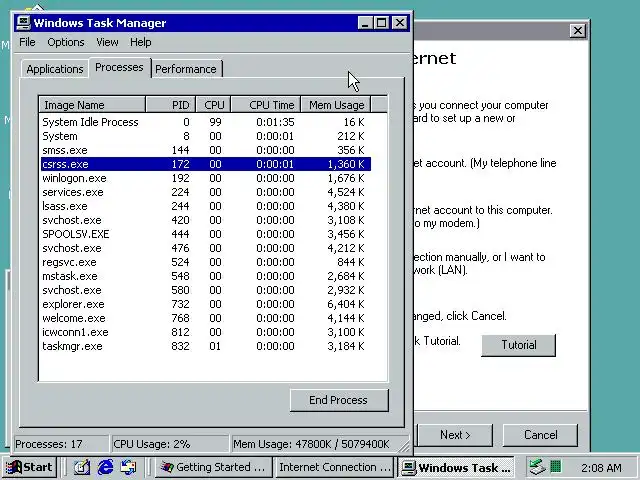Select welcome.exe process
Screen dimensions: 640x480
[x=205, y=318]
